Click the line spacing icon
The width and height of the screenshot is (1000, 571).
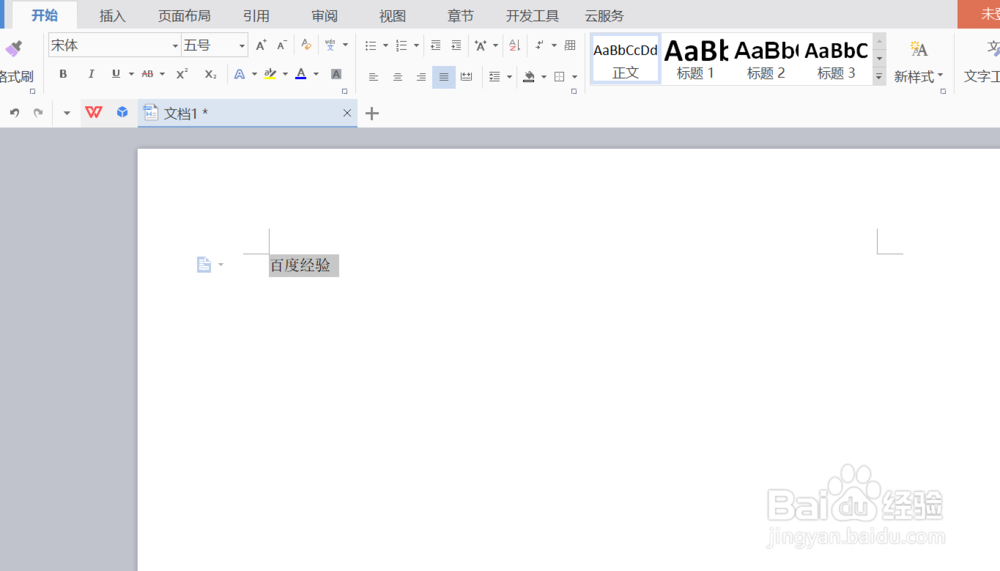tap(494, 77)
